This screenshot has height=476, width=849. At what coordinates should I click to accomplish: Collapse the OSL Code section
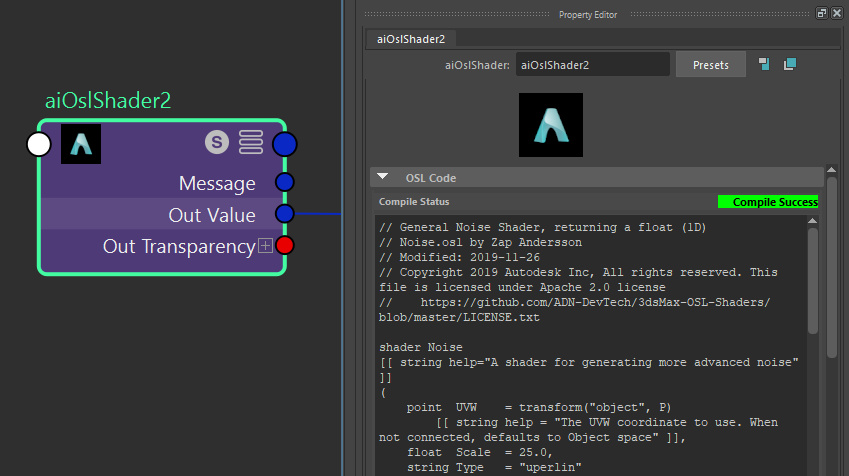(x=383, y=177)
